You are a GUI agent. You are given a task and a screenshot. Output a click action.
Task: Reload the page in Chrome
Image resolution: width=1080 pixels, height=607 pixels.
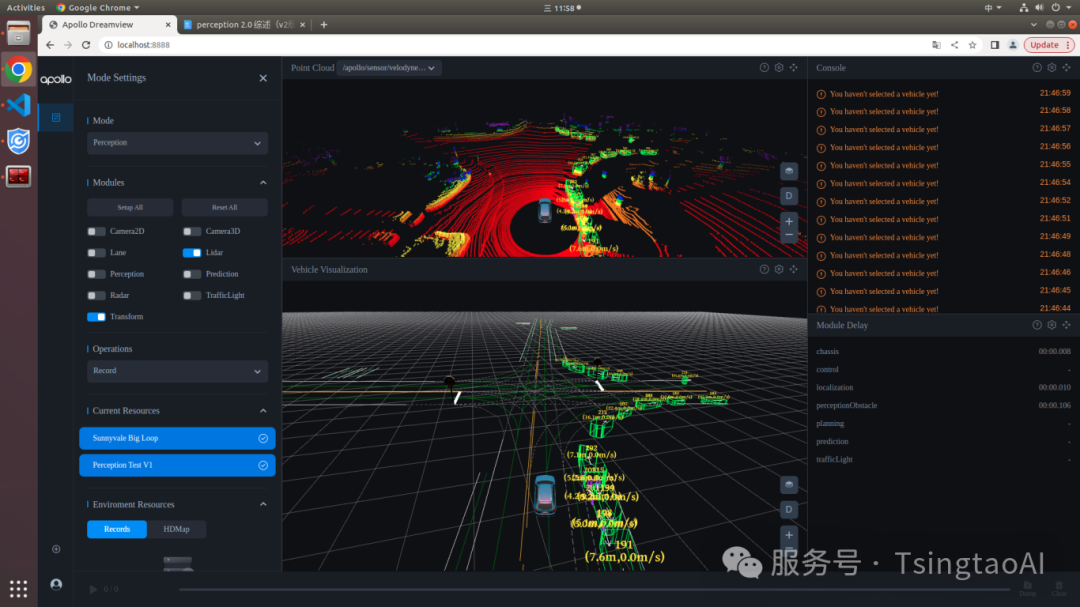click(x=86, y=45)
